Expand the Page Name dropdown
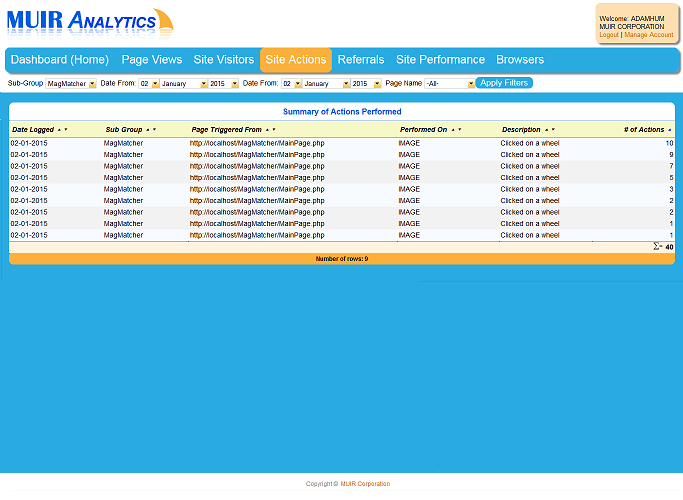Image resolution: width=683 pixels, height=500 pixels. [470, 84]
